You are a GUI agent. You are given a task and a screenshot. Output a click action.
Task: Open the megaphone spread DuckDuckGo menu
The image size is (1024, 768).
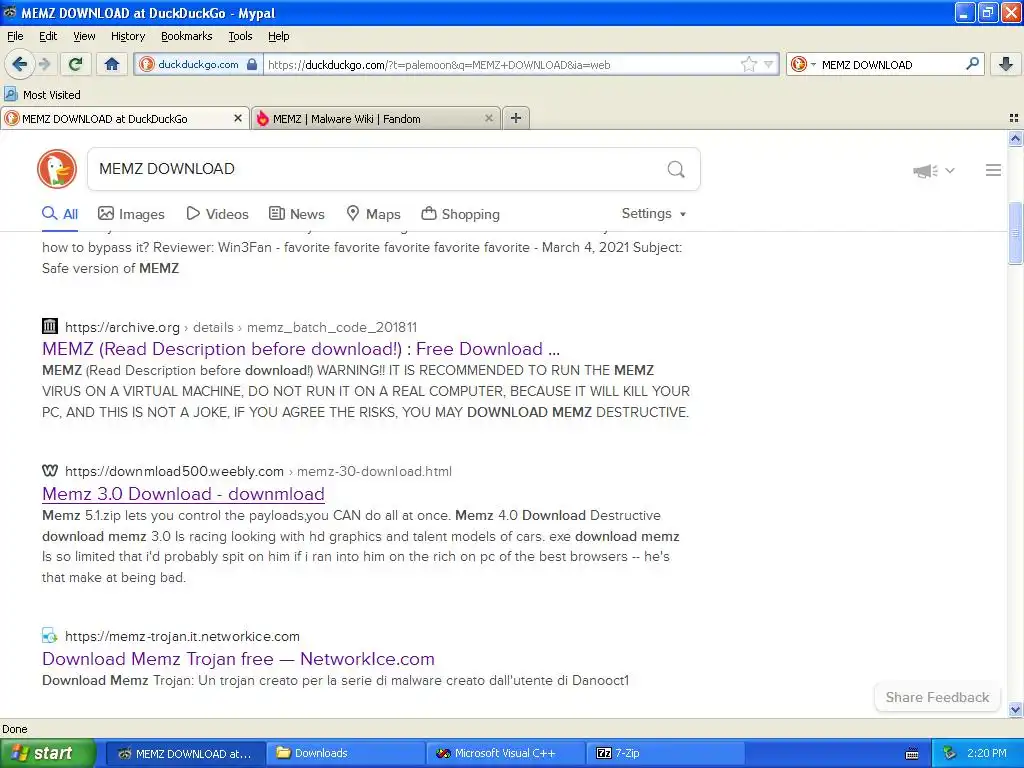[x=934, y=170]
